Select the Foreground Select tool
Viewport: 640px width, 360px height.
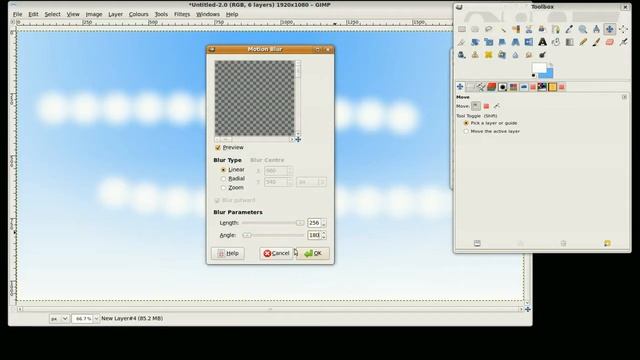point(542,29)
